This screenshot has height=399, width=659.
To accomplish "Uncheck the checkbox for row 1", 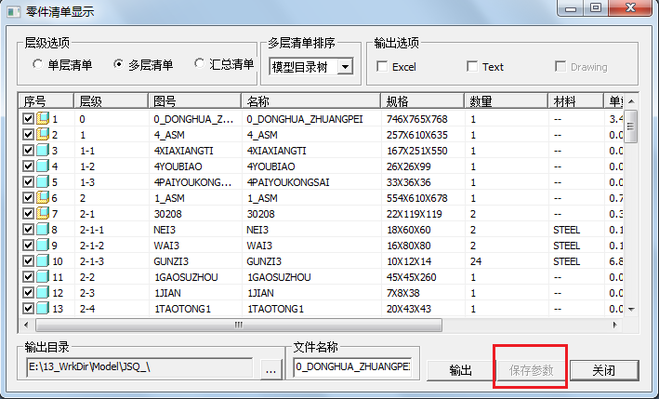I will pyautogui.click(x=28, y=119).
